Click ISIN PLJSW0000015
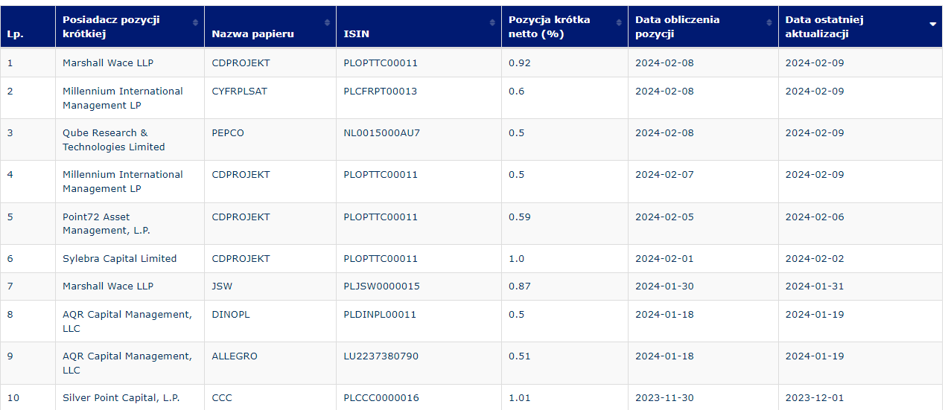 point(381,286)
